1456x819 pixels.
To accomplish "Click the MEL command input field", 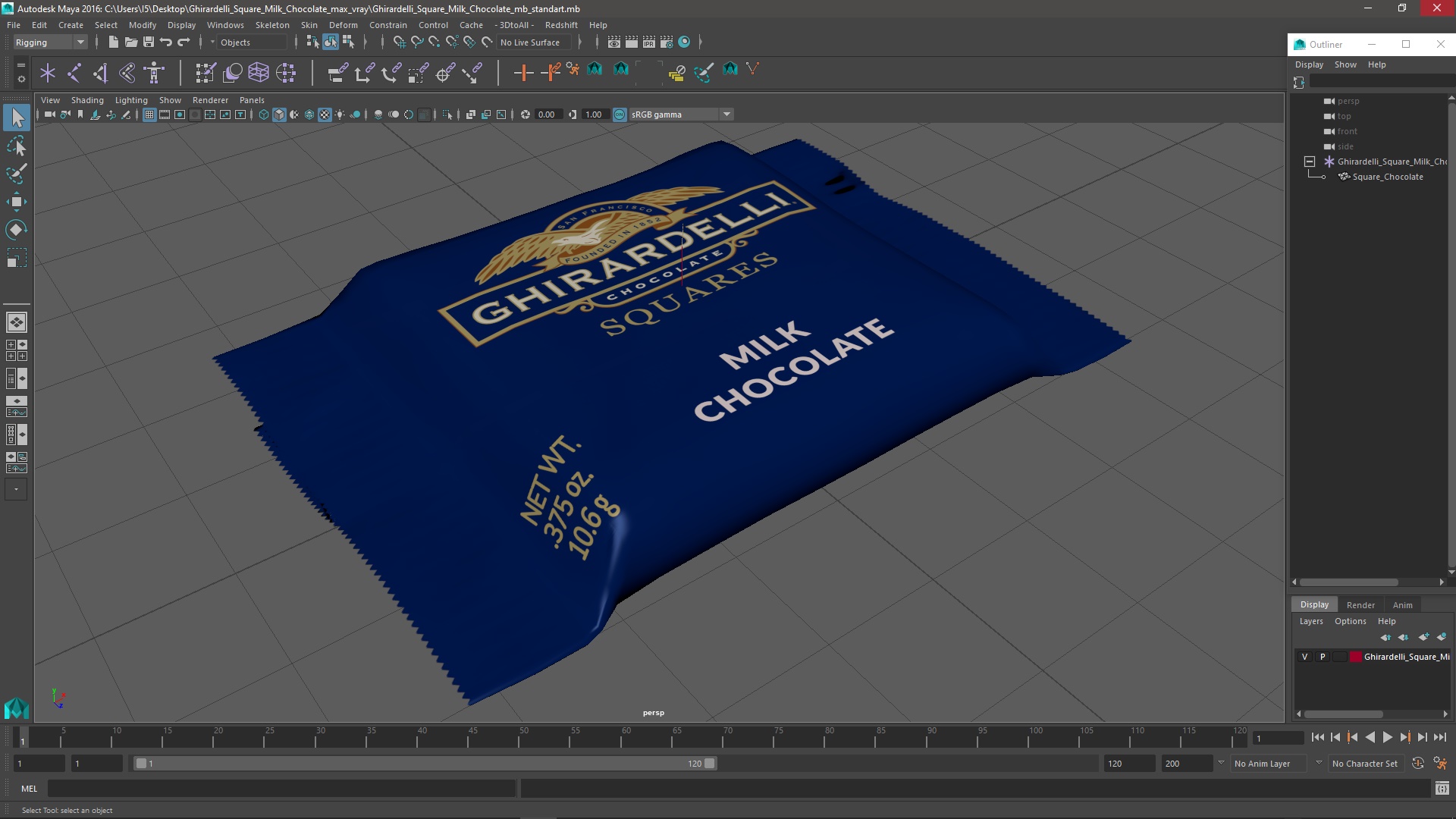I will tap(281, 789).
